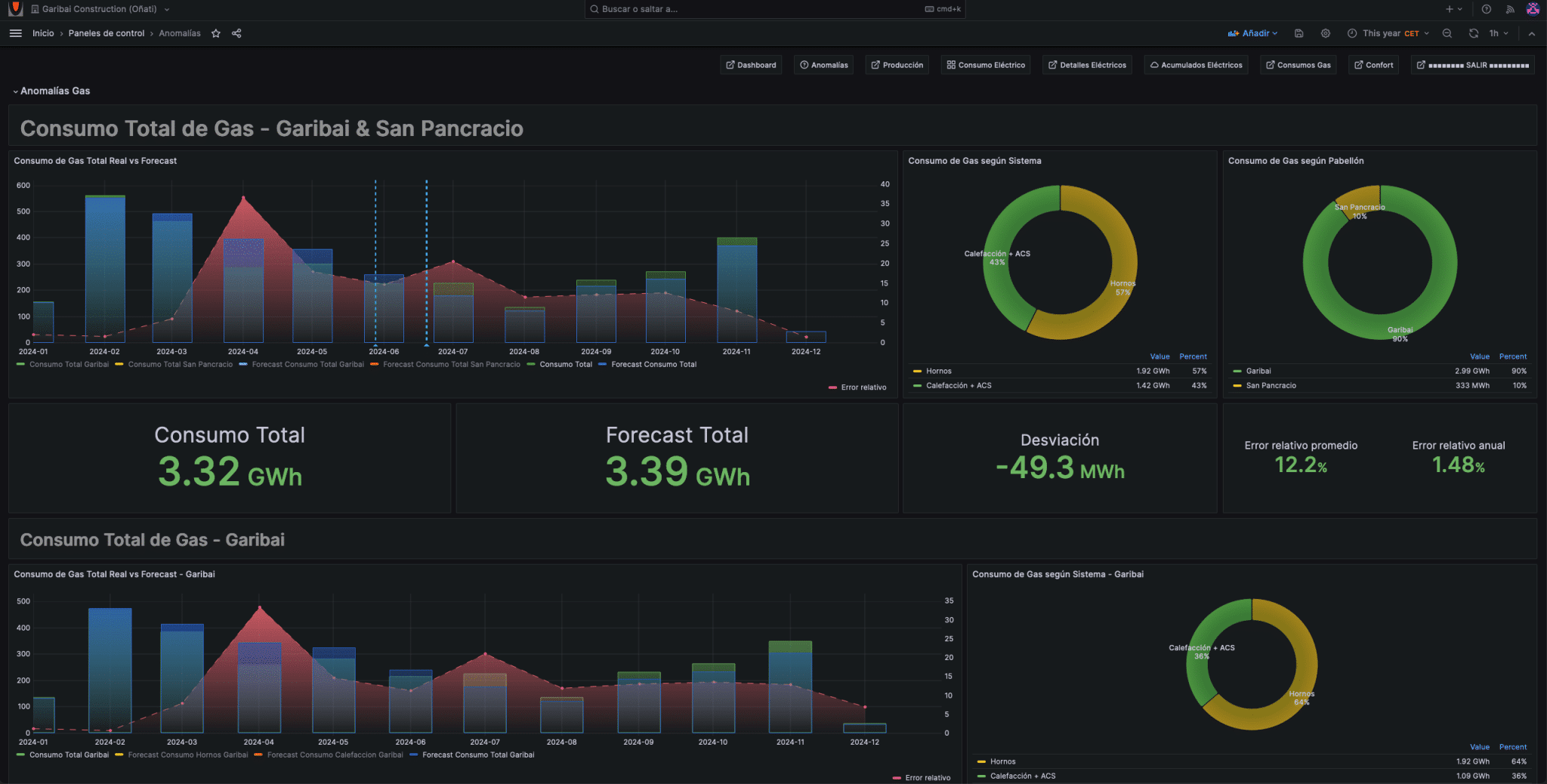
Task: Toggle Error relativo series in top chart legend
Action: [x=857, y=387]
